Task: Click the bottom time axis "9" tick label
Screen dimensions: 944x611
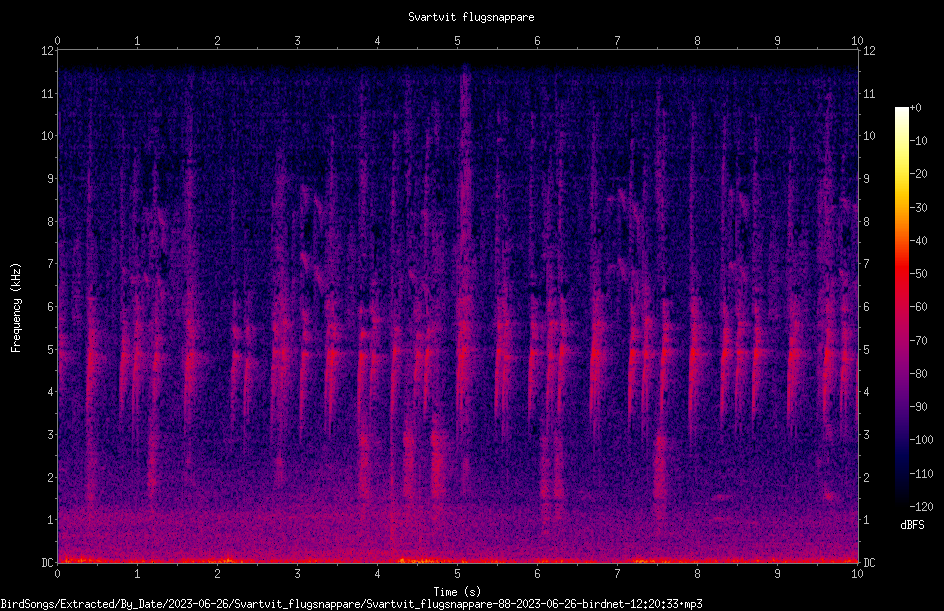Action: 777,574
